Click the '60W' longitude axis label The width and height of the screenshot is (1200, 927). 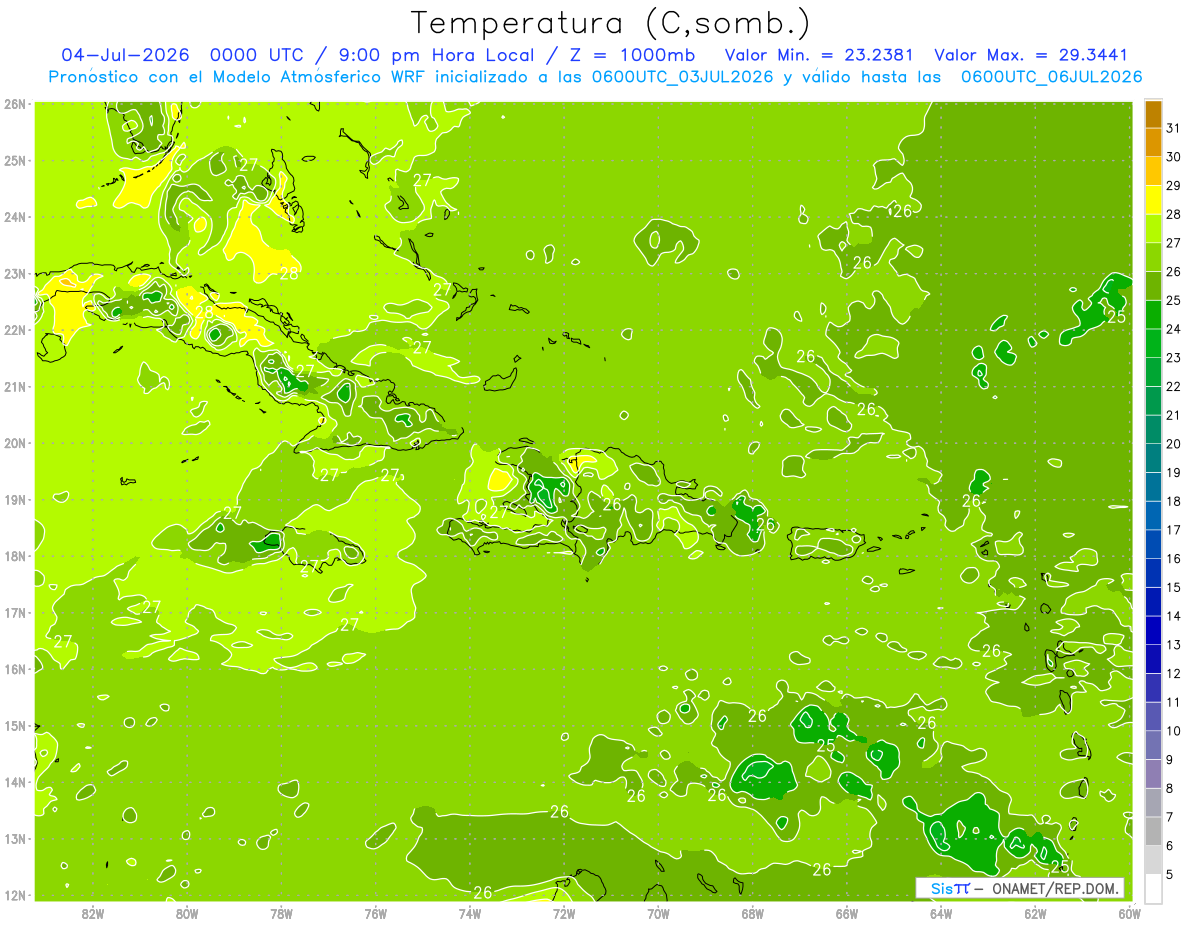coord(1130,913)
